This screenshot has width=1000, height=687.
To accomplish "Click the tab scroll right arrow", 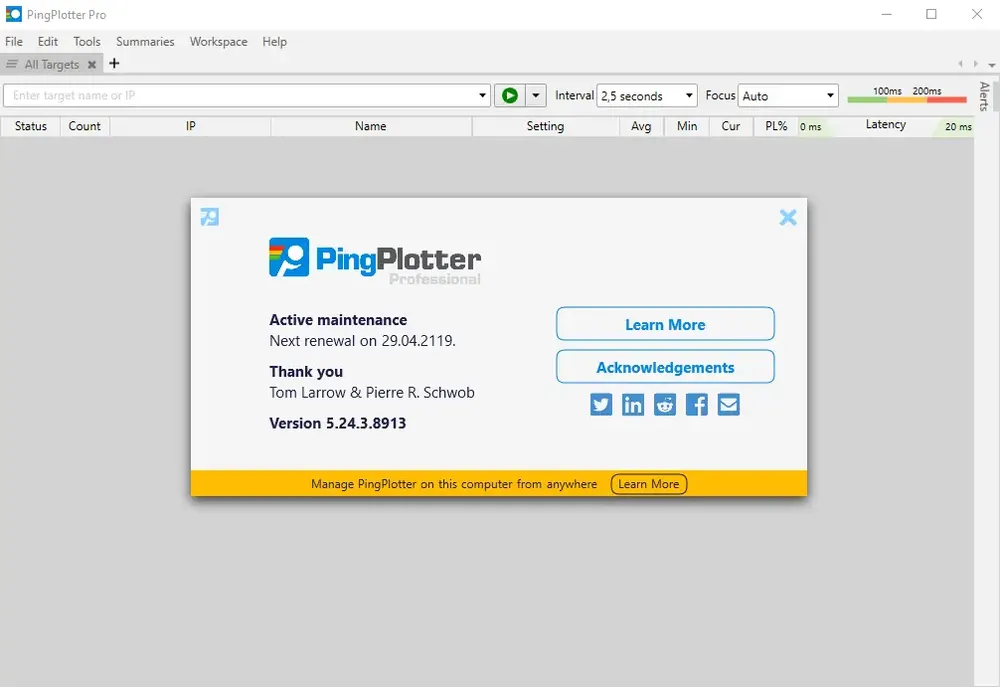I will click(975, 64).
